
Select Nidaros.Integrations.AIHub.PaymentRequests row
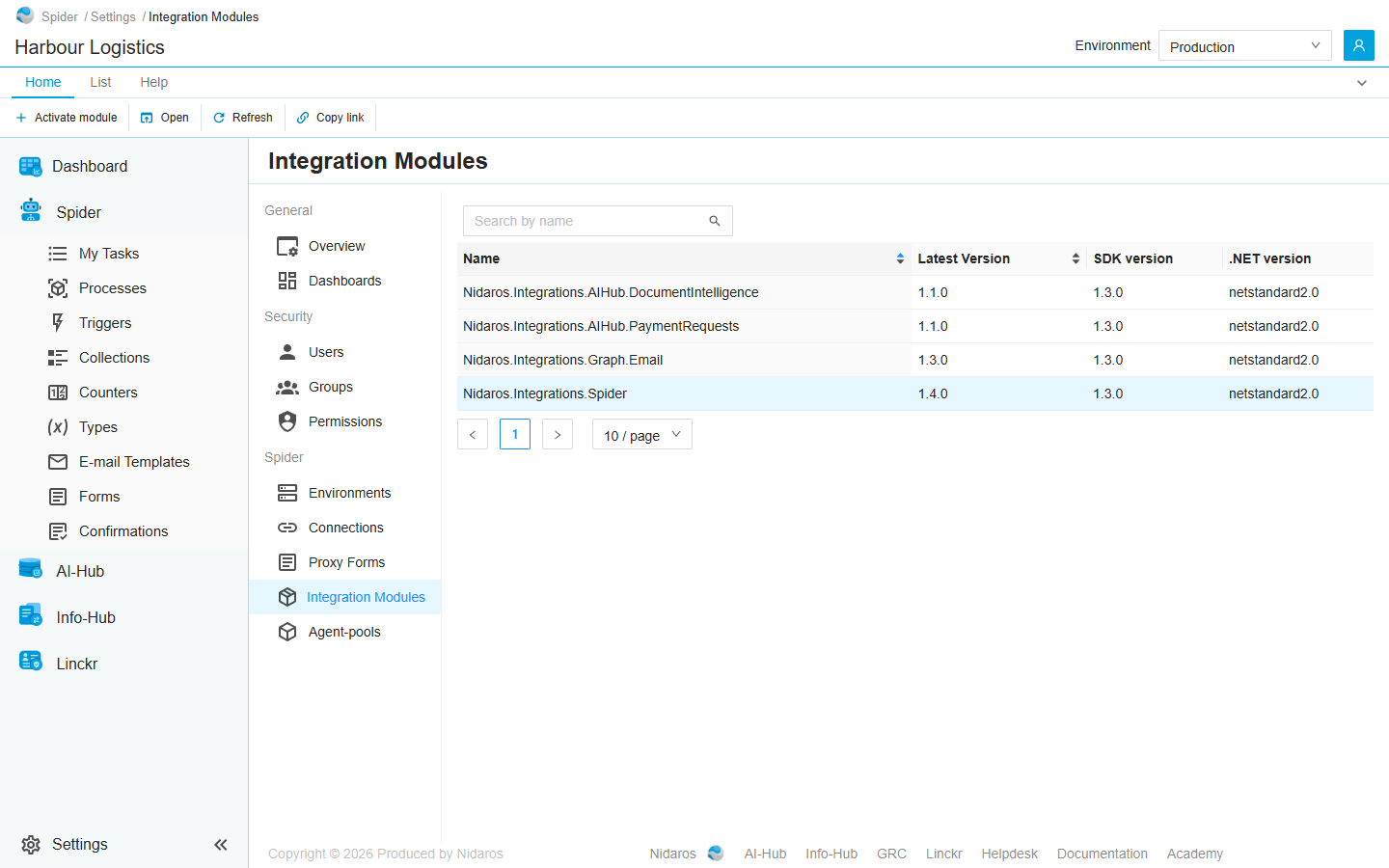pyautogui.click(x=915, y=326)
